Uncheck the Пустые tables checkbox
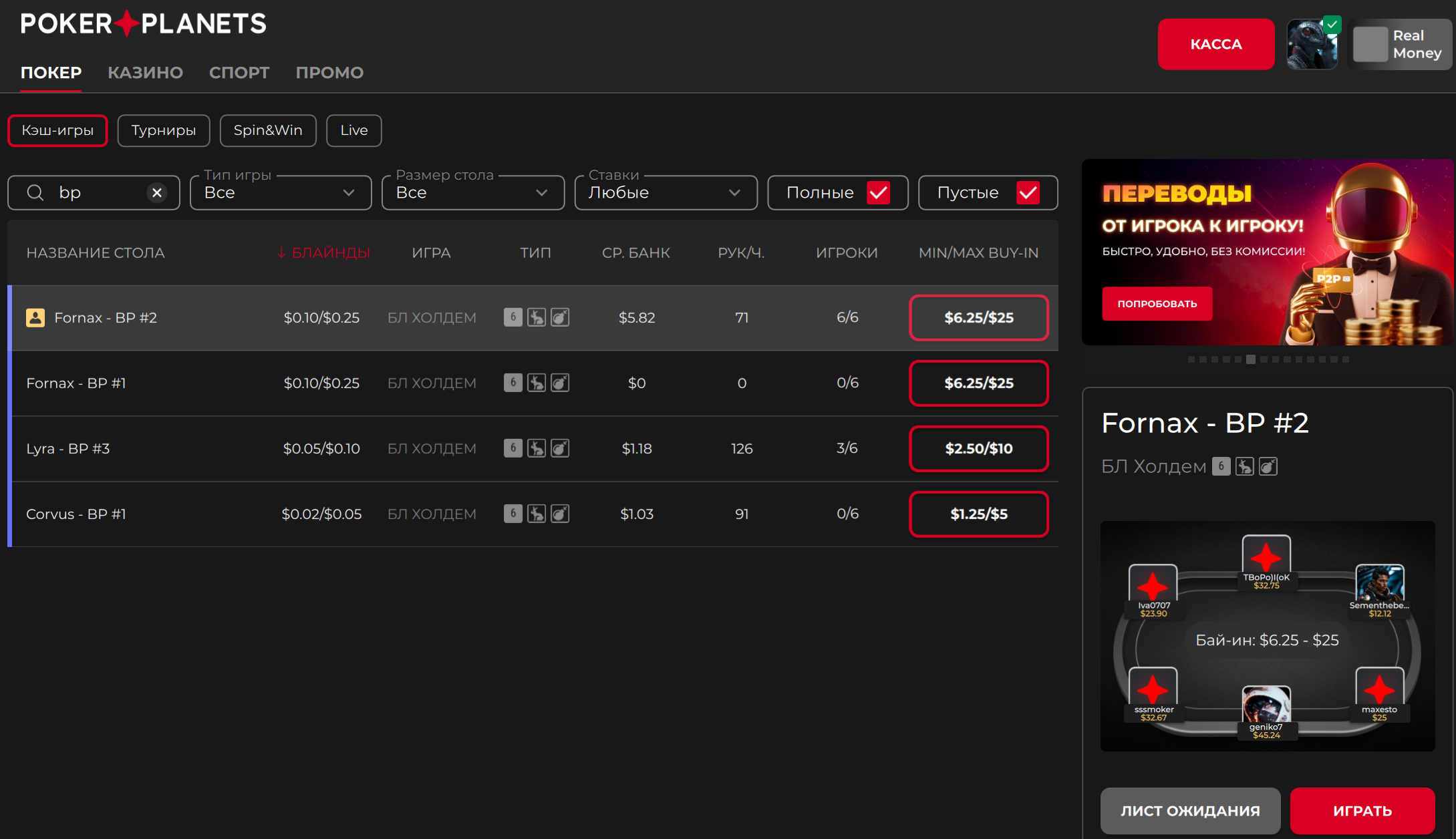Viewport: 1456px width, 839px height. (x=1028, y=193)
